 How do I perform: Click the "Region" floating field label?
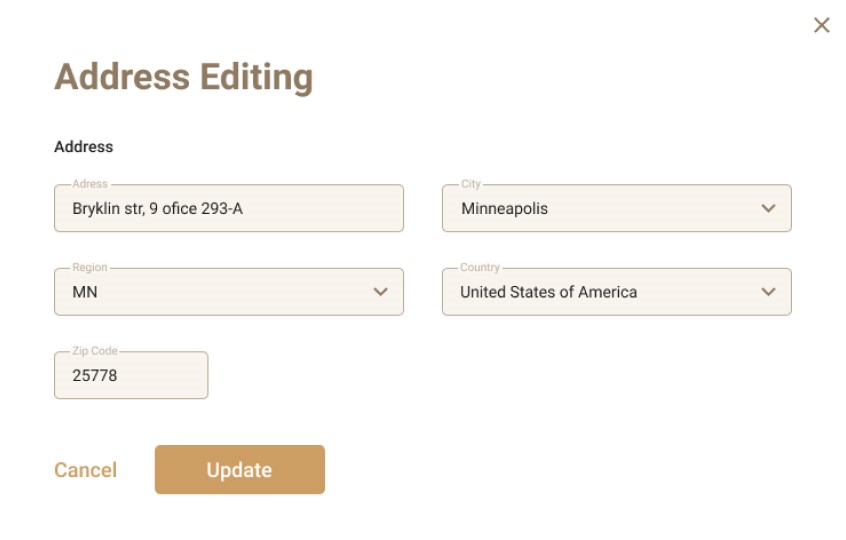point(89,268)
